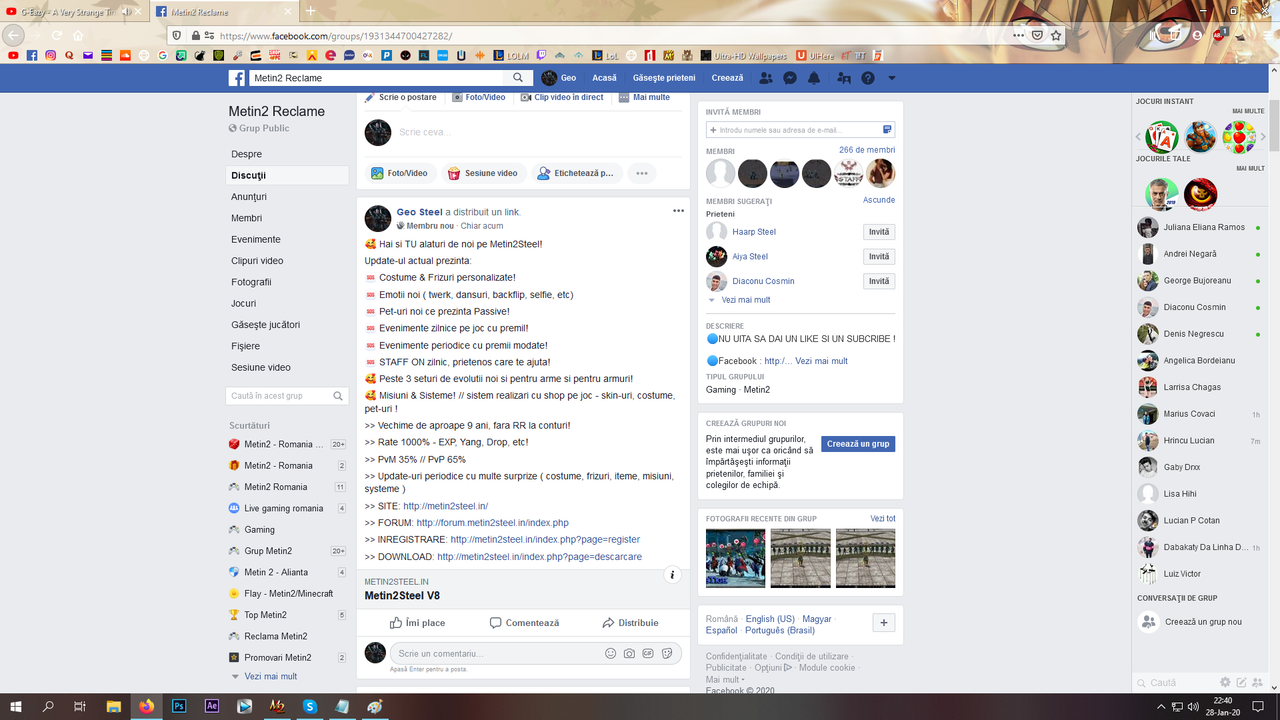Open the Messenger icon in the header
Viewport: 1280px width, 720px height.
790,78
